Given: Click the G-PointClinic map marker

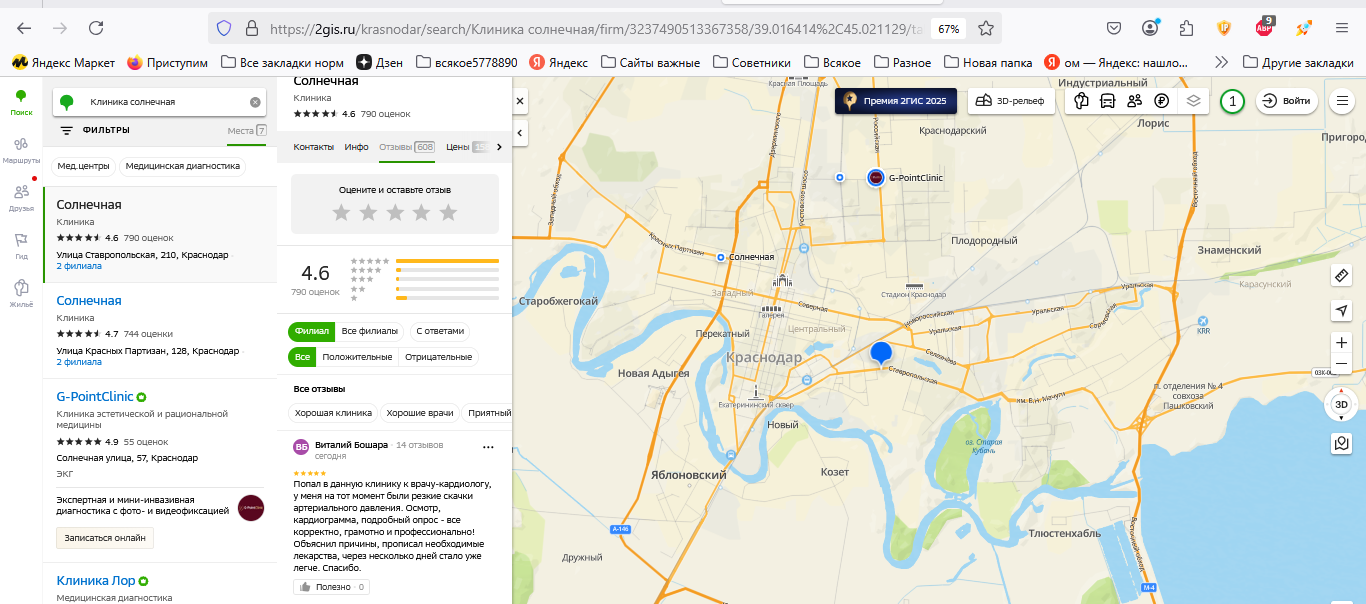Looking at the screenshot, I should pos(876,177).
